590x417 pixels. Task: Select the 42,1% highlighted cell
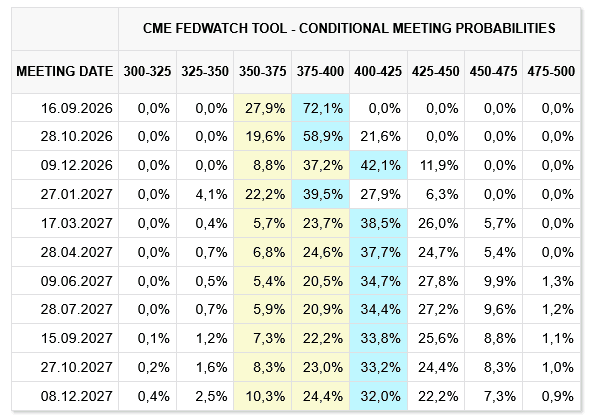click(x=379, y=165)
